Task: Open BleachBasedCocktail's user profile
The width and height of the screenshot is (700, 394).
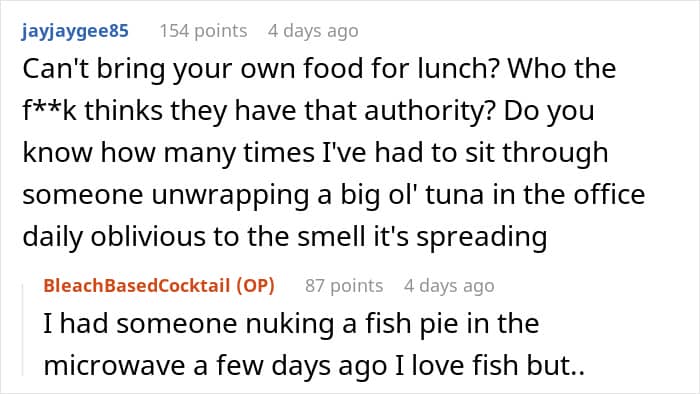Action: coord(137,286)
